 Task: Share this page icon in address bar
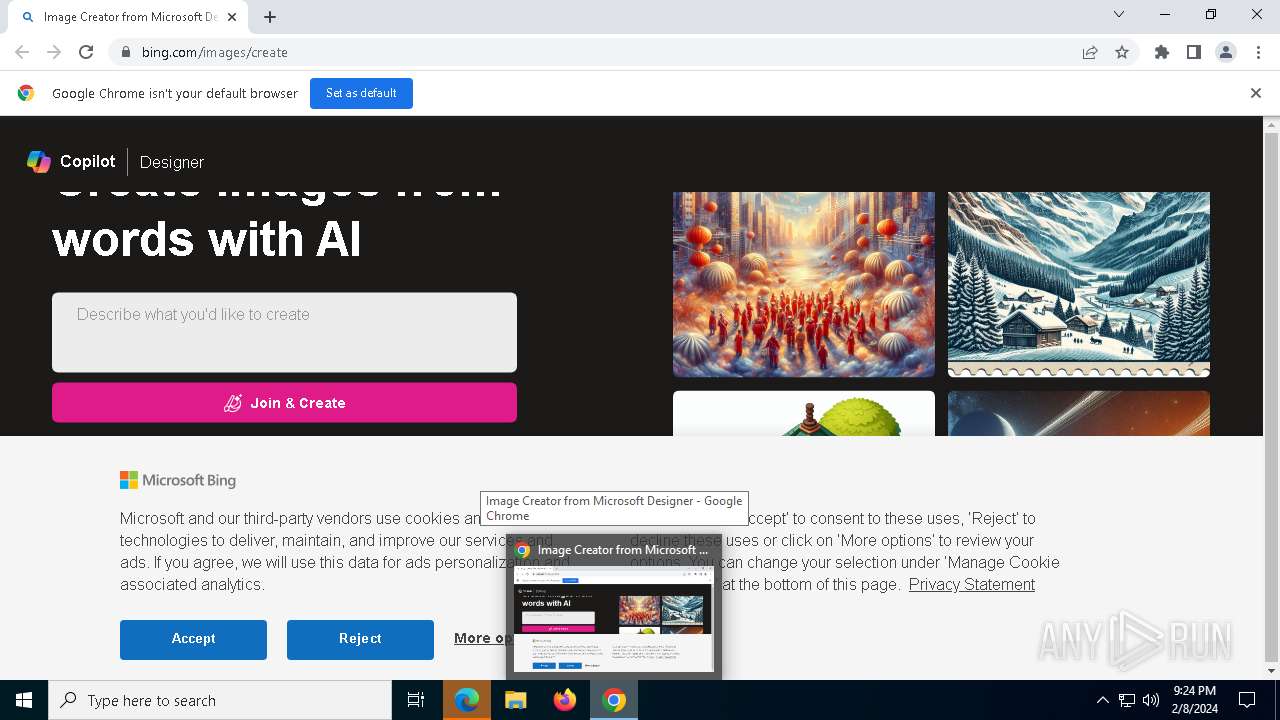[1090, 52]
